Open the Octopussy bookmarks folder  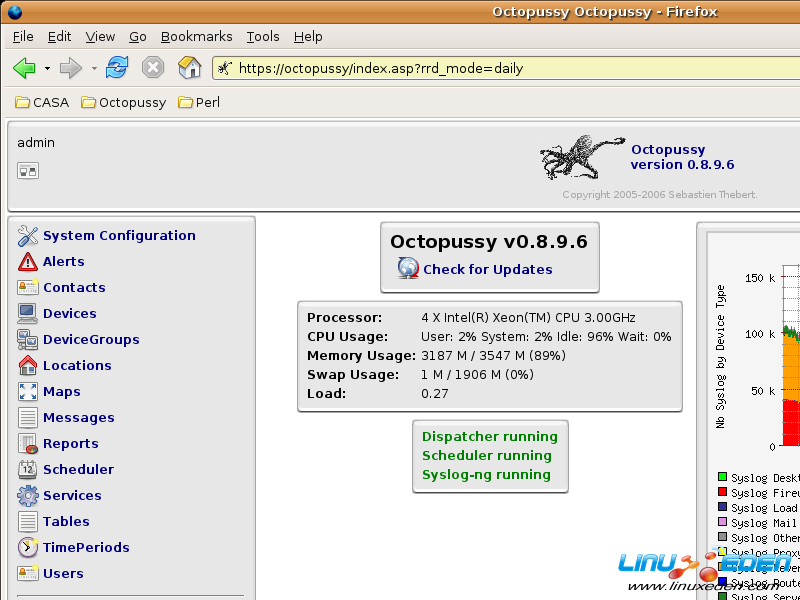[x=123, y=102]
